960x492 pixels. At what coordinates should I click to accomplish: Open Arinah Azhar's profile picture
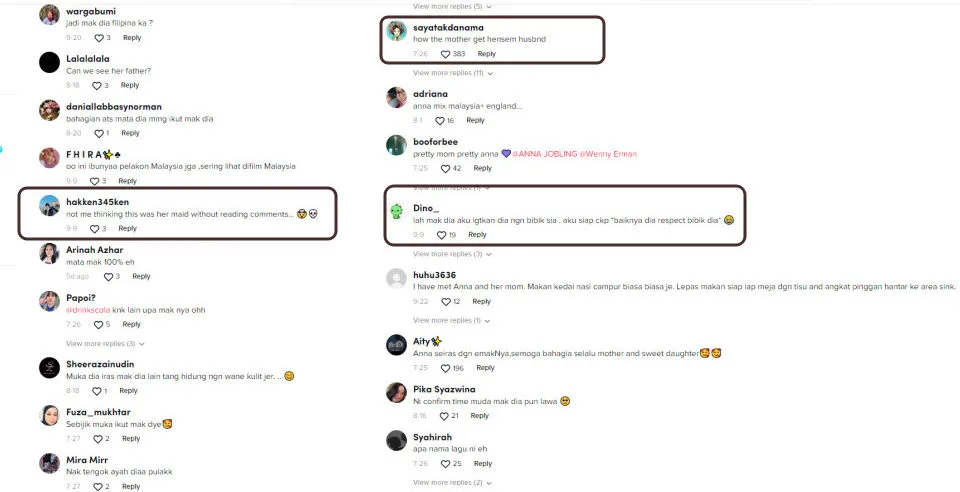tap(49, 254)
